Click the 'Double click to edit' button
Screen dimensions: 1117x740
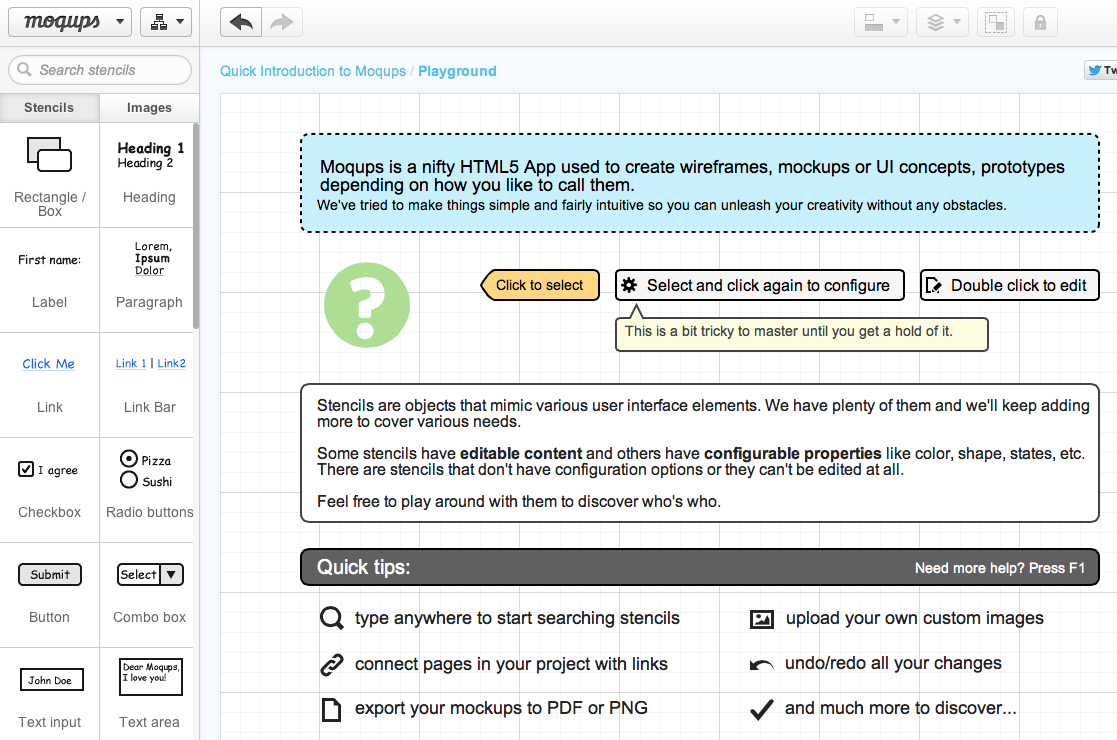click(1009, 285)
